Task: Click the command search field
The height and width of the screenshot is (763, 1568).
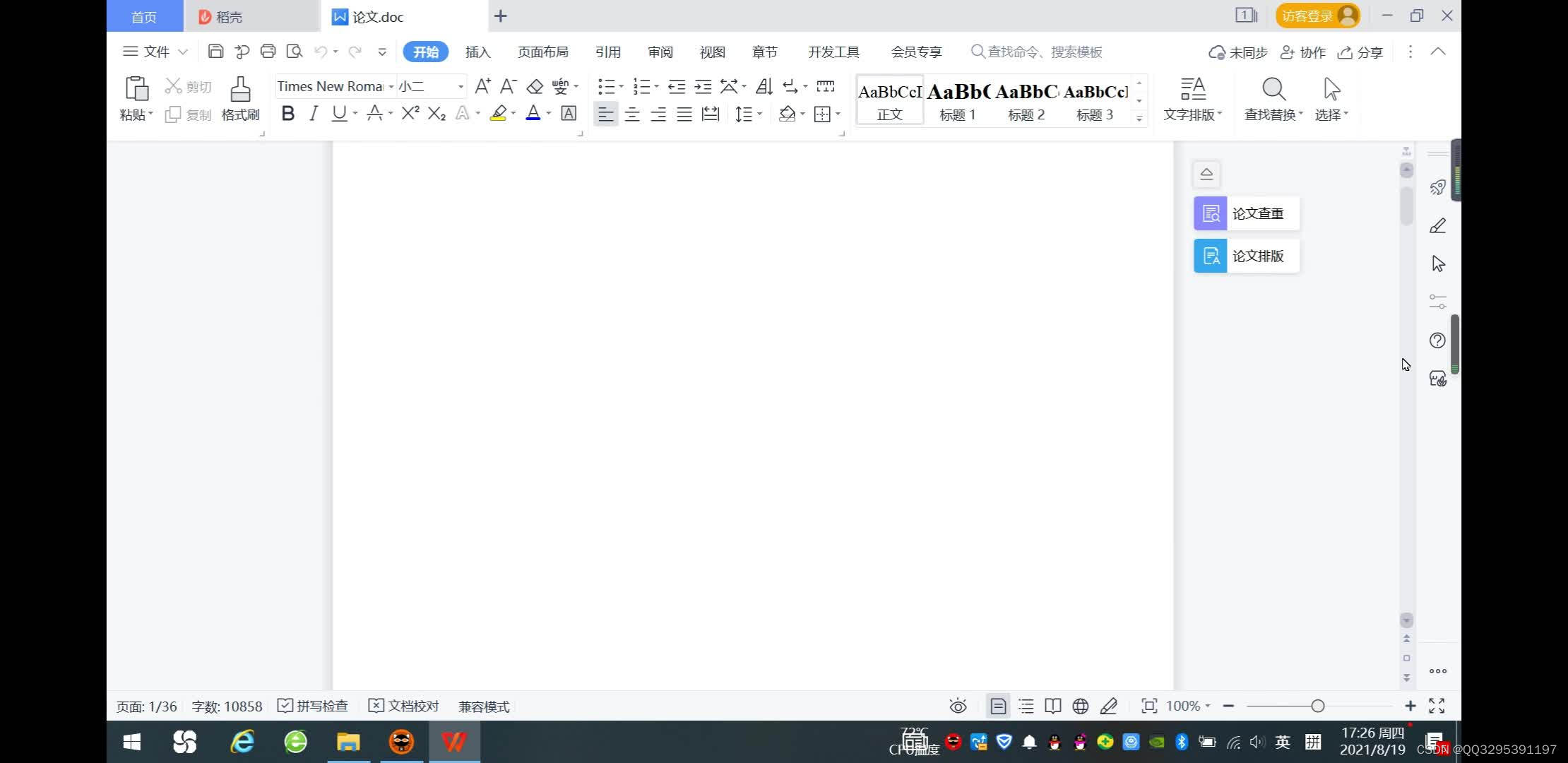Action: coord(1037,52)
